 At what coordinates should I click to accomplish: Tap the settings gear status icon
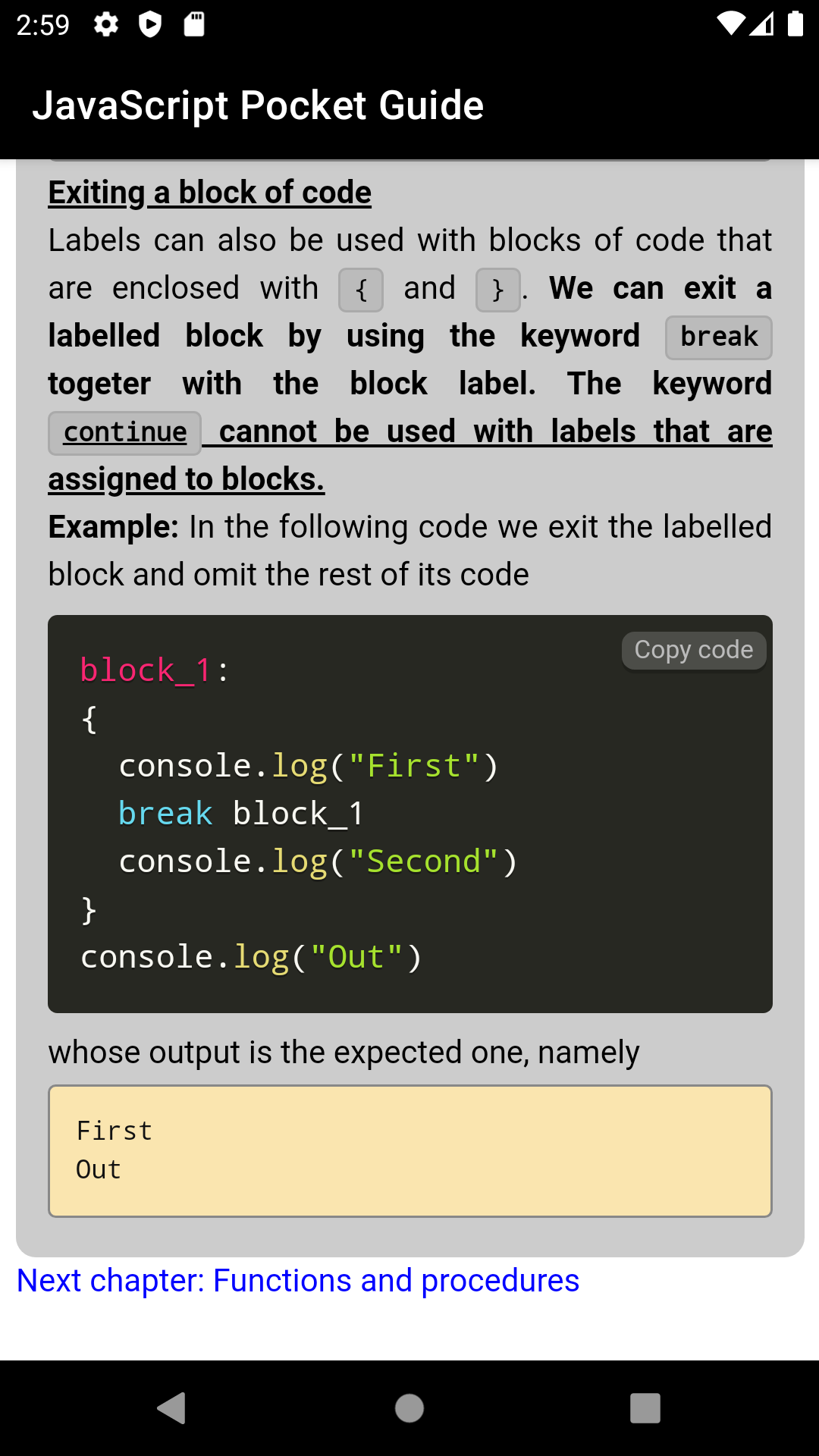[106, 24]
